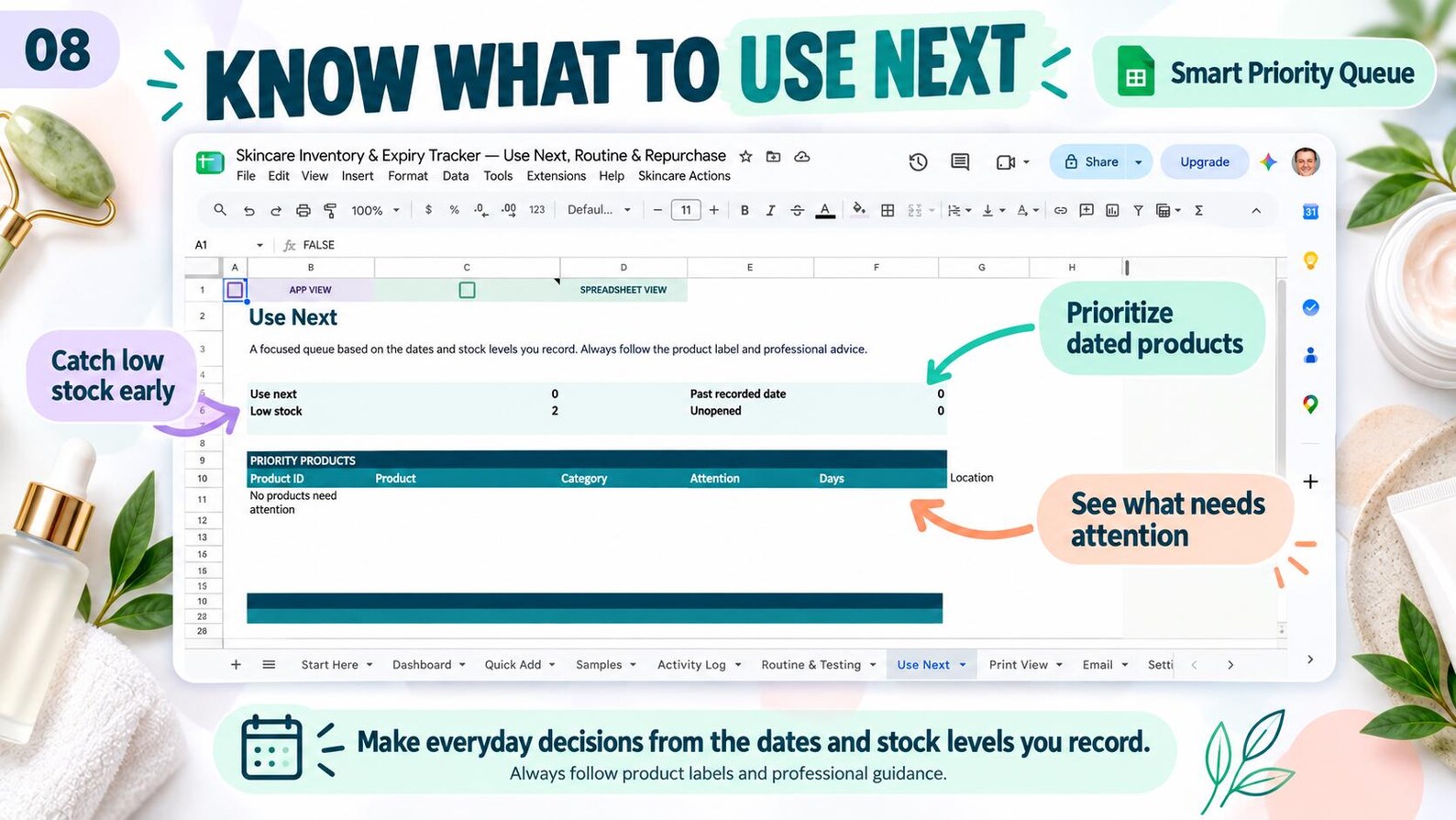Open the comments panel icon

click(960, 162)
